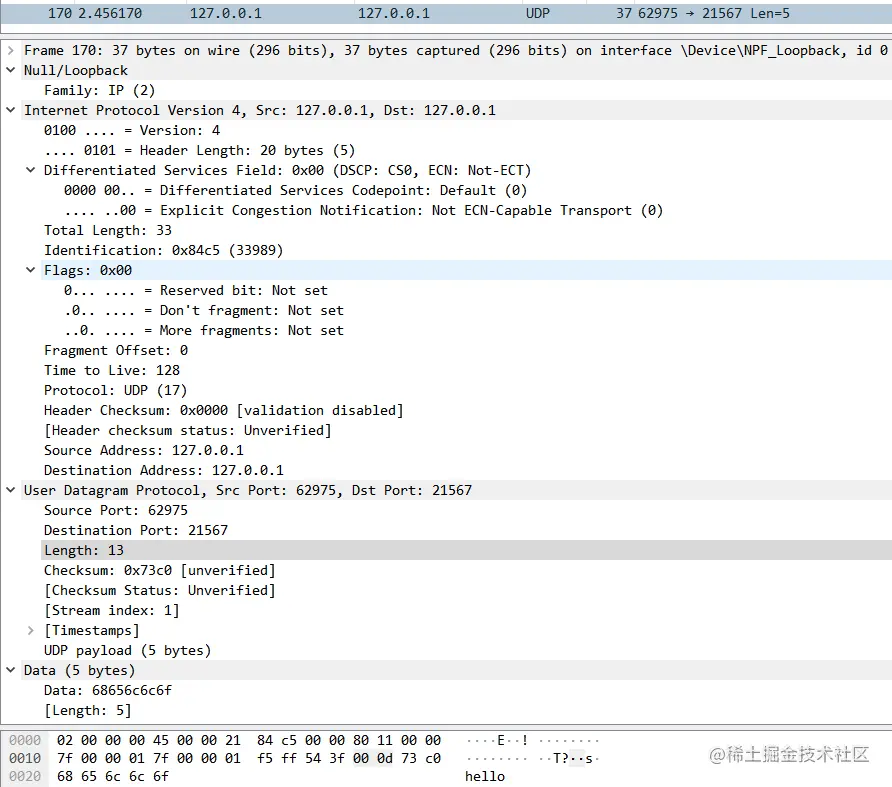Screen dimensions: 892x787
Task: Click hex offset 0000 row label
Action: pyautogui.click(x=25, y=740)
